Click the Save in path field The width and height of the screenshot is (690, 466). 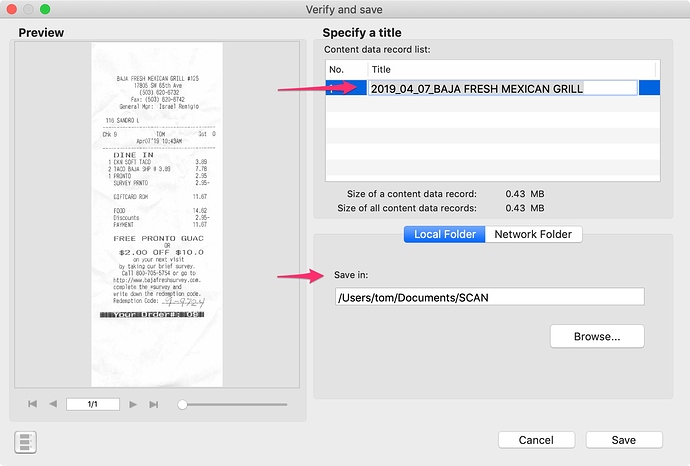click(489, 297)
